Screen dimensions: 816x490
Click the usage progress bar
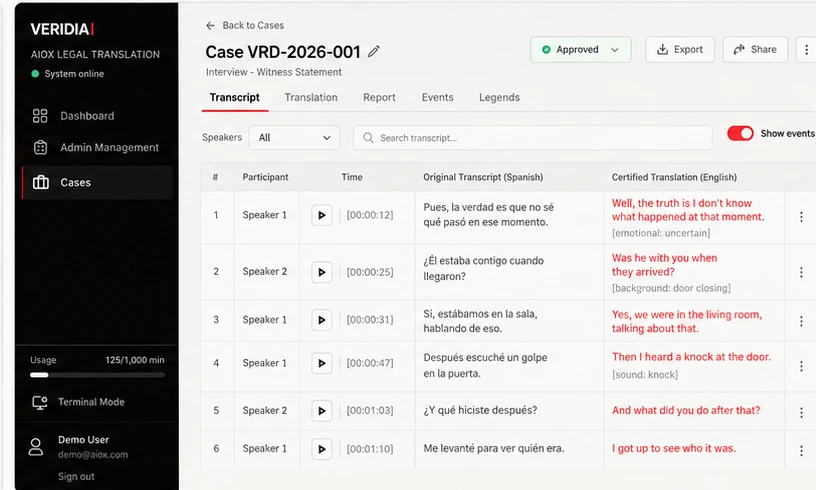97,375
